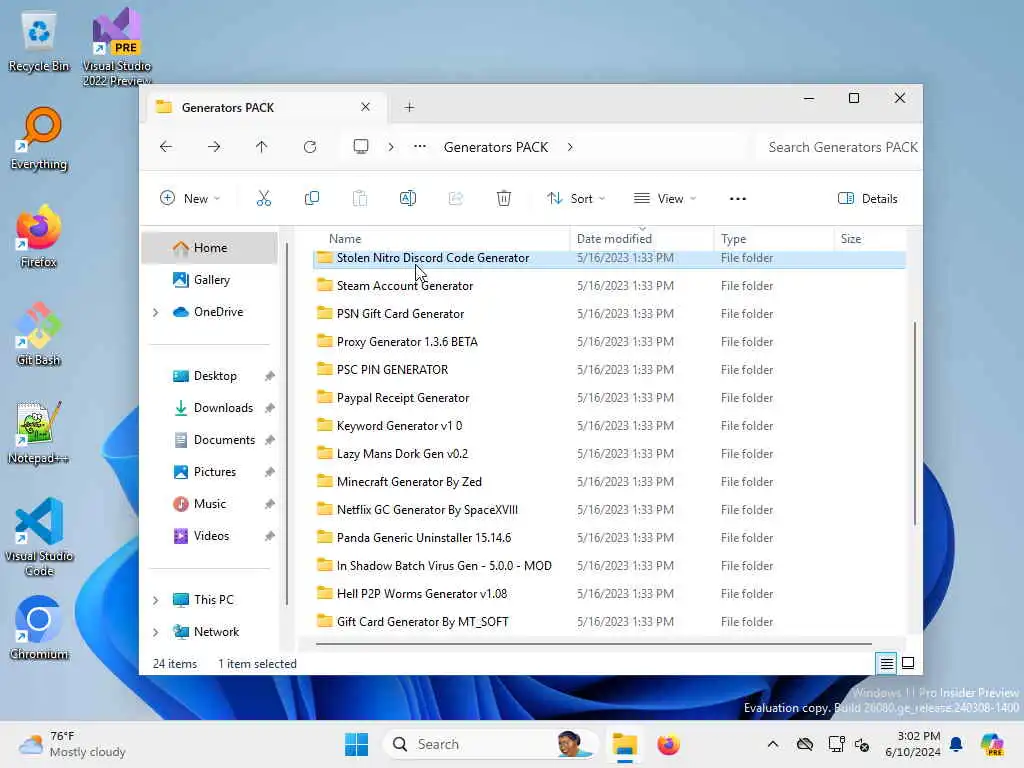Select Minecraft Generator By Zed folder
Image resolution: width=1024 pixels, height=768 pixels.
pyautogui.click(x=609, y=482)
